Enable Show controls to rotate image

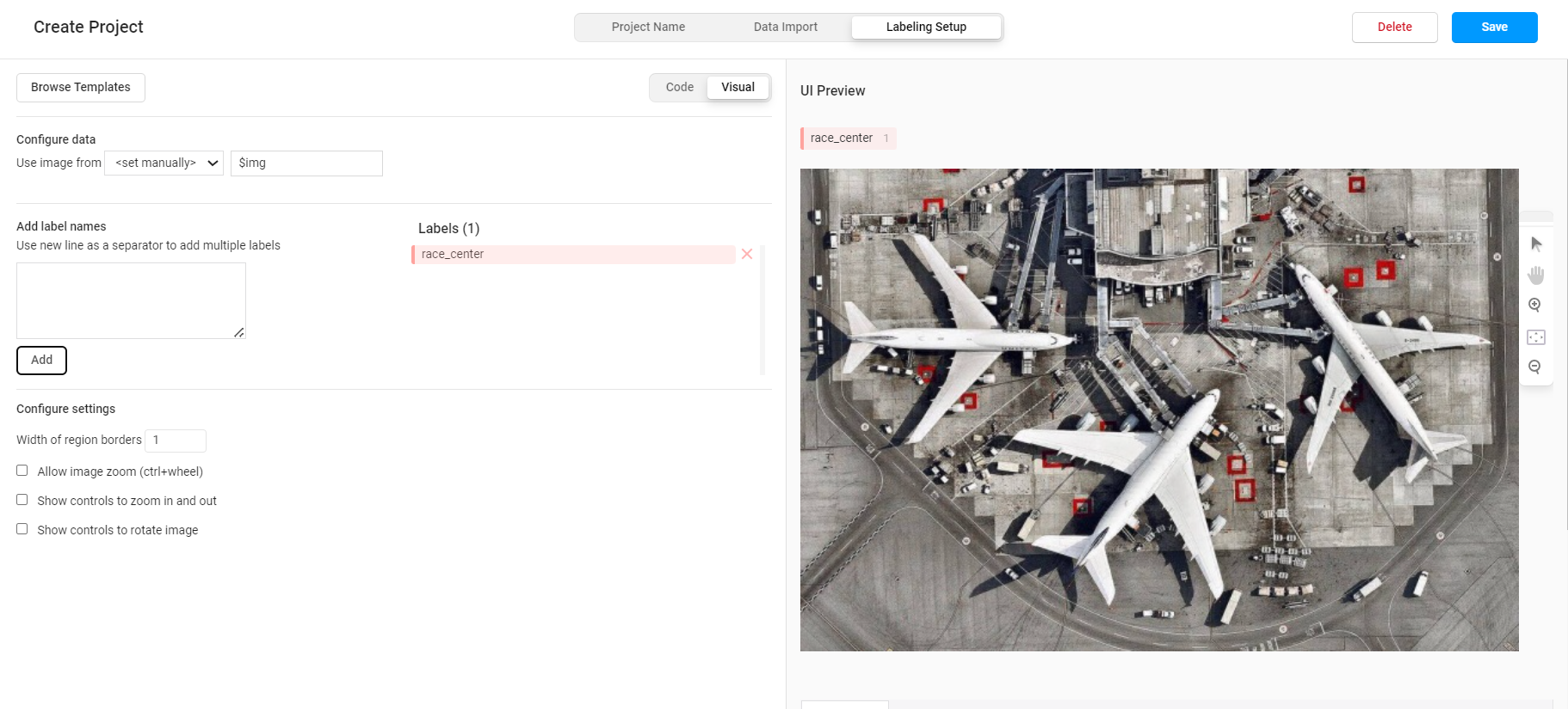pyautogui.click(x=22, y=529)
